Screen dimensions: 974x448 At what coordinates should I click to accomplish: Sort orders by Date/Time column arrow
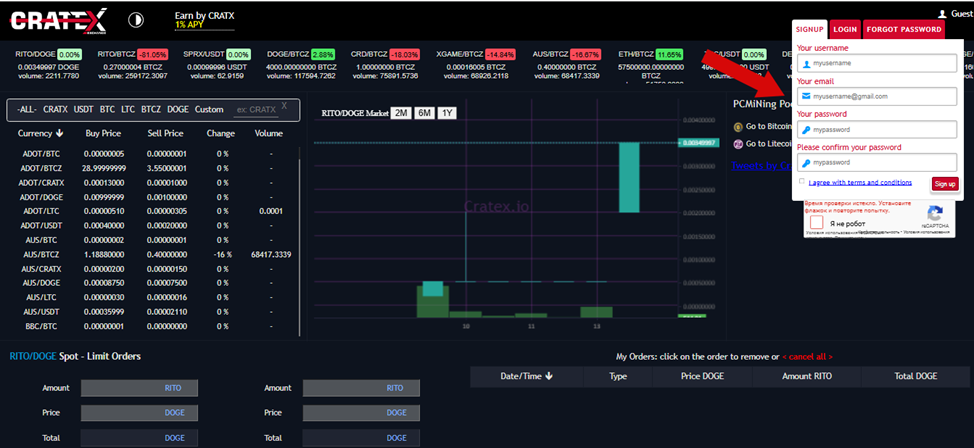point(549,376)
